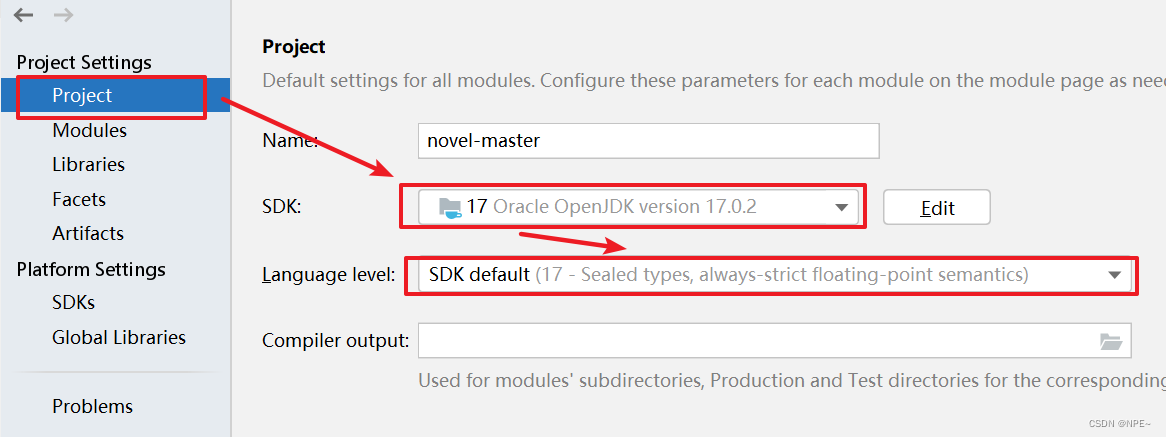Expand the SDK dropdown arrow

coord(841,207)
